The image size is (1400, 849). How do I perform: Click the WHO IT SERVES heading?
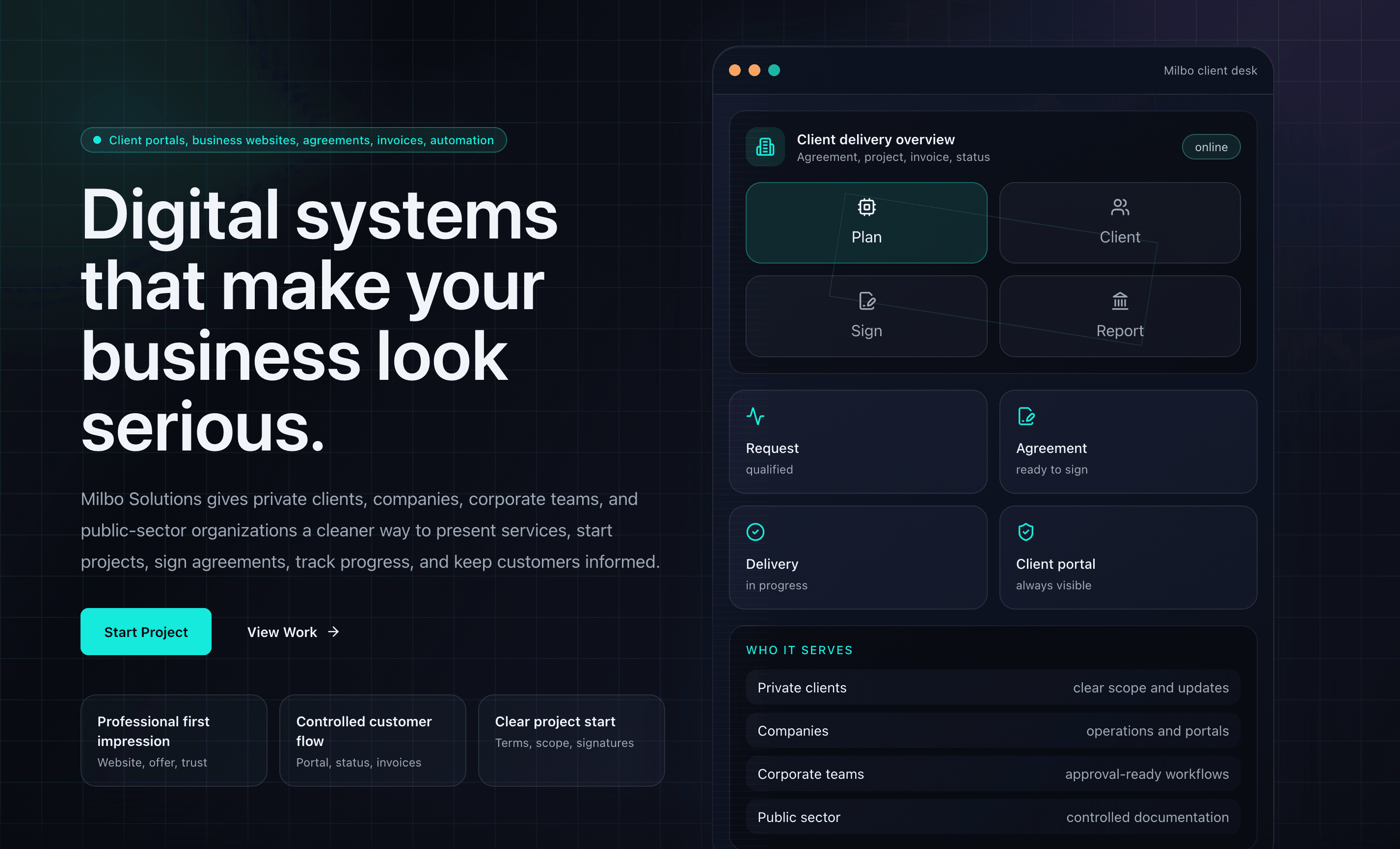tap(799, 650)
